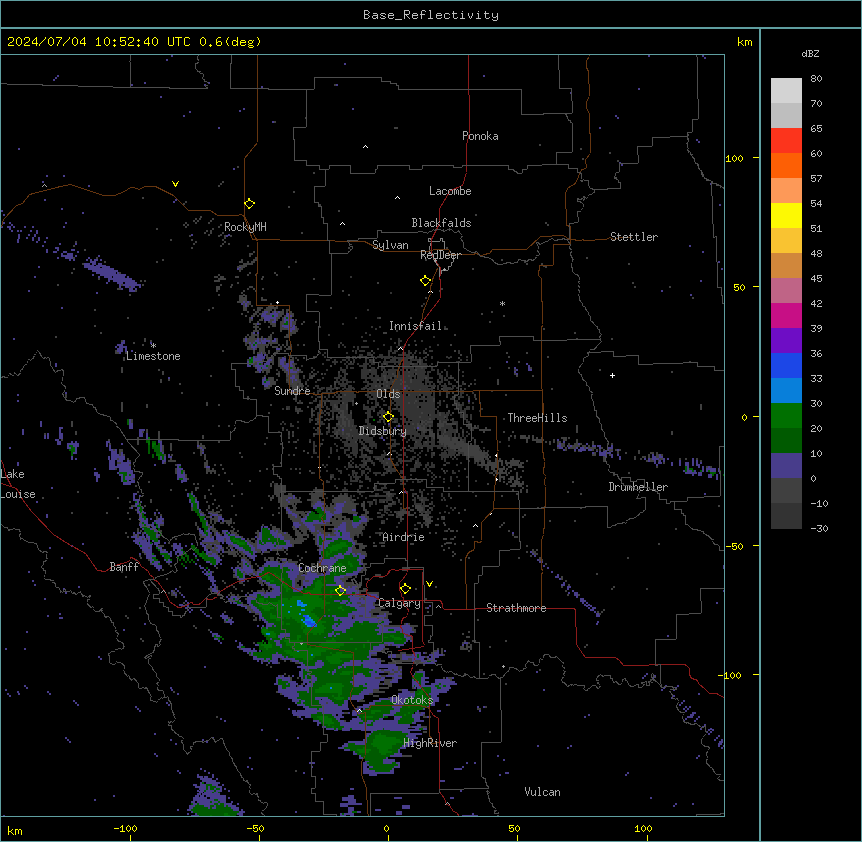Click the Stettler label

[x=634, y=237]
